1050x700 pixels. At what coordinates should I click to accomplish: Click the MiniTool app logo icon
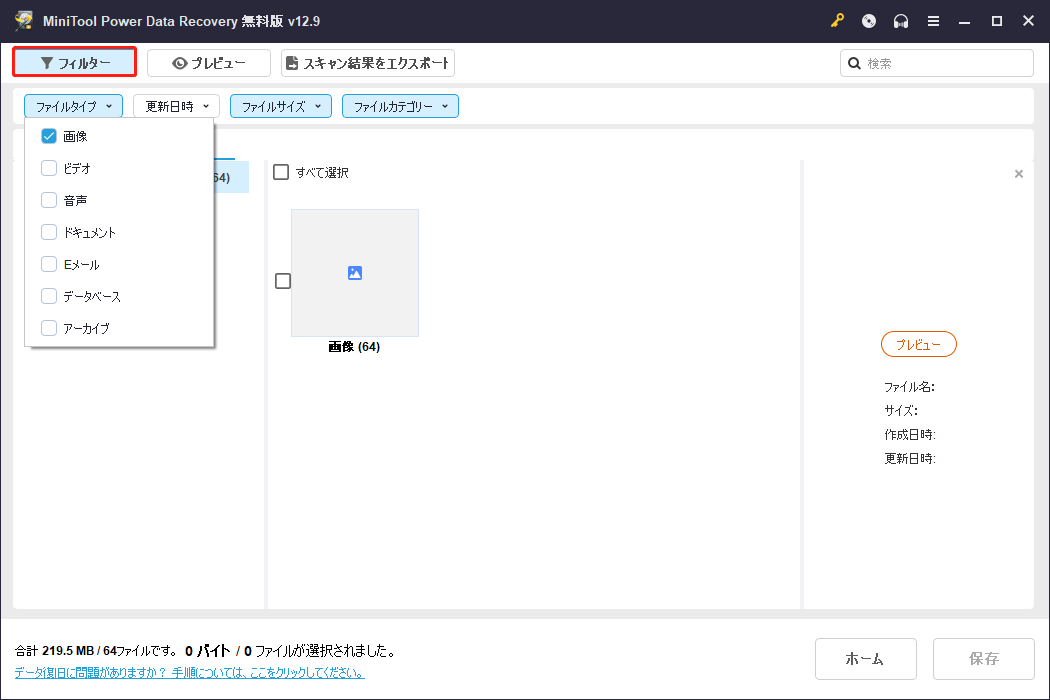(24, 21)
